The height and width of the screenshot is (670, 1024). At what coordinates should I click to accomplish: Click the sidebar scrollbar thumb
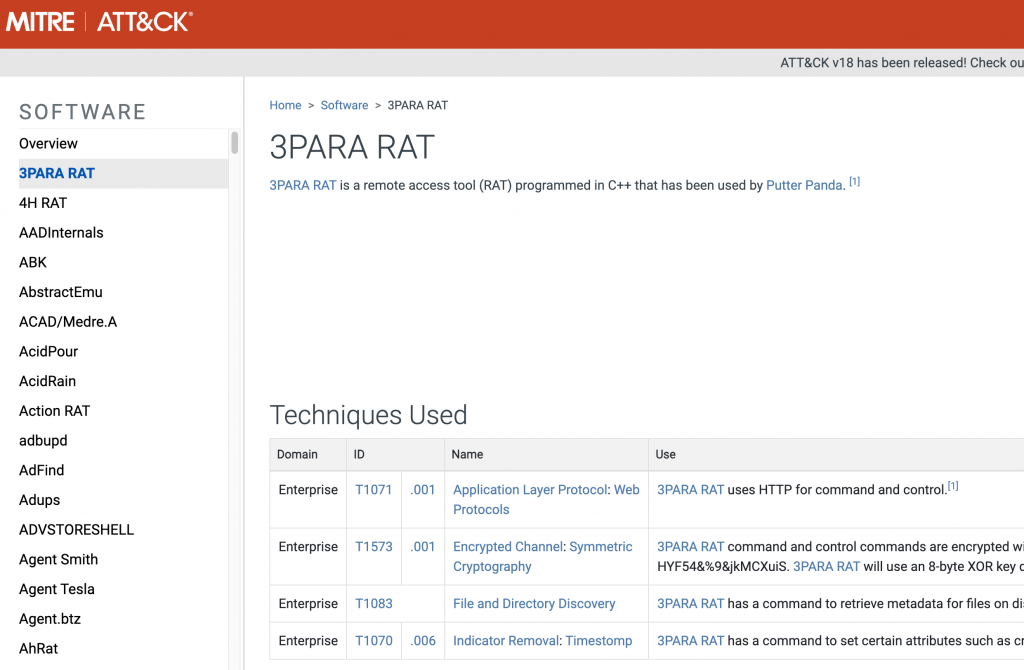pos(235,142)
